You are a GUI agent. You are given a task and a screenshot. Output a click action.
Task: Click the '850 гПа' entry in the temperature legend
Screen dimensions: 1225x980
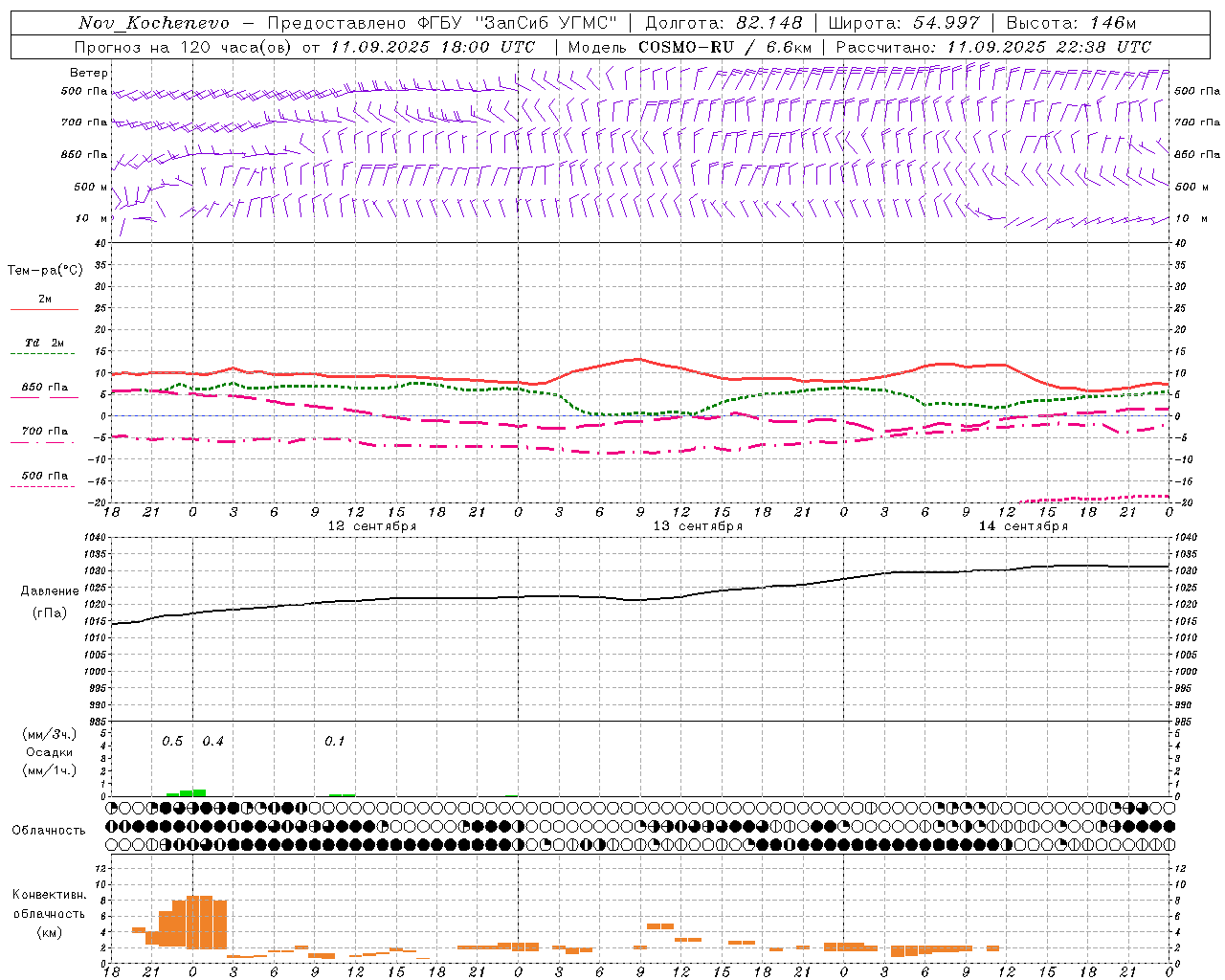click(x=44, y=388)
